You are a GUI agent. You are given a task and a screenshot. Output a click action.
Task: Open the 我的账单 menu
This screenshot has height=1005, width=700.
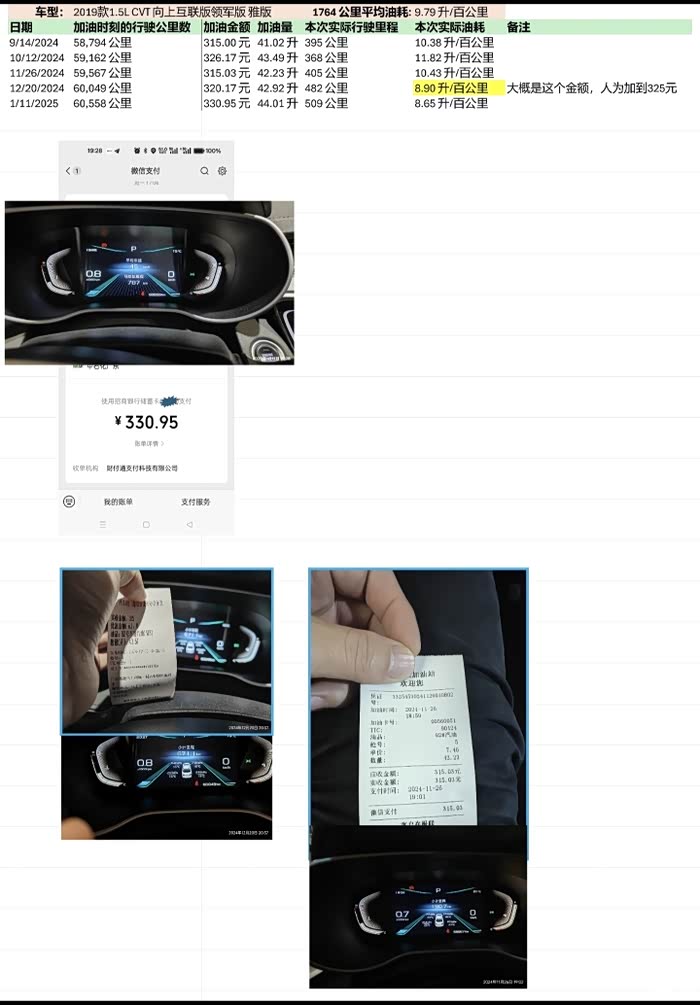point(118,502)
